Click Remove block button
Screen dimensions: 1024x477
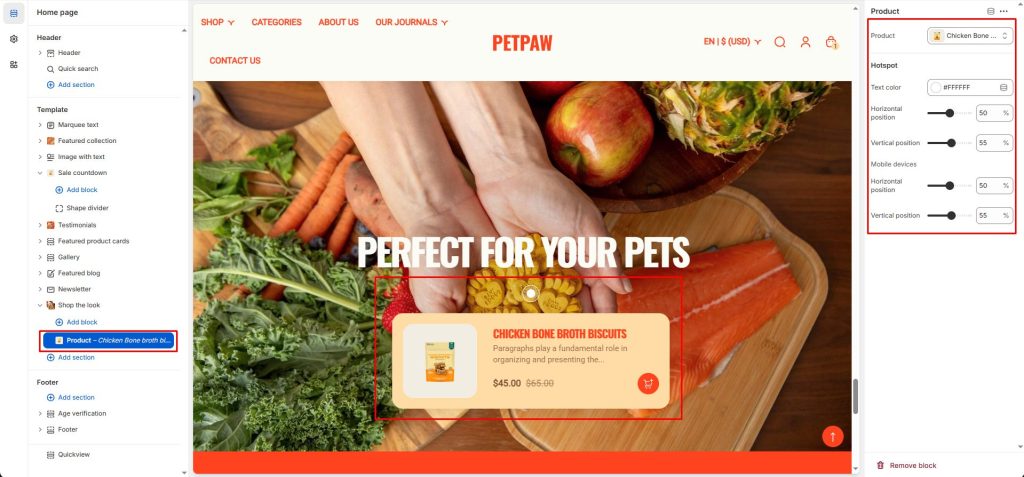coord(906,465)
